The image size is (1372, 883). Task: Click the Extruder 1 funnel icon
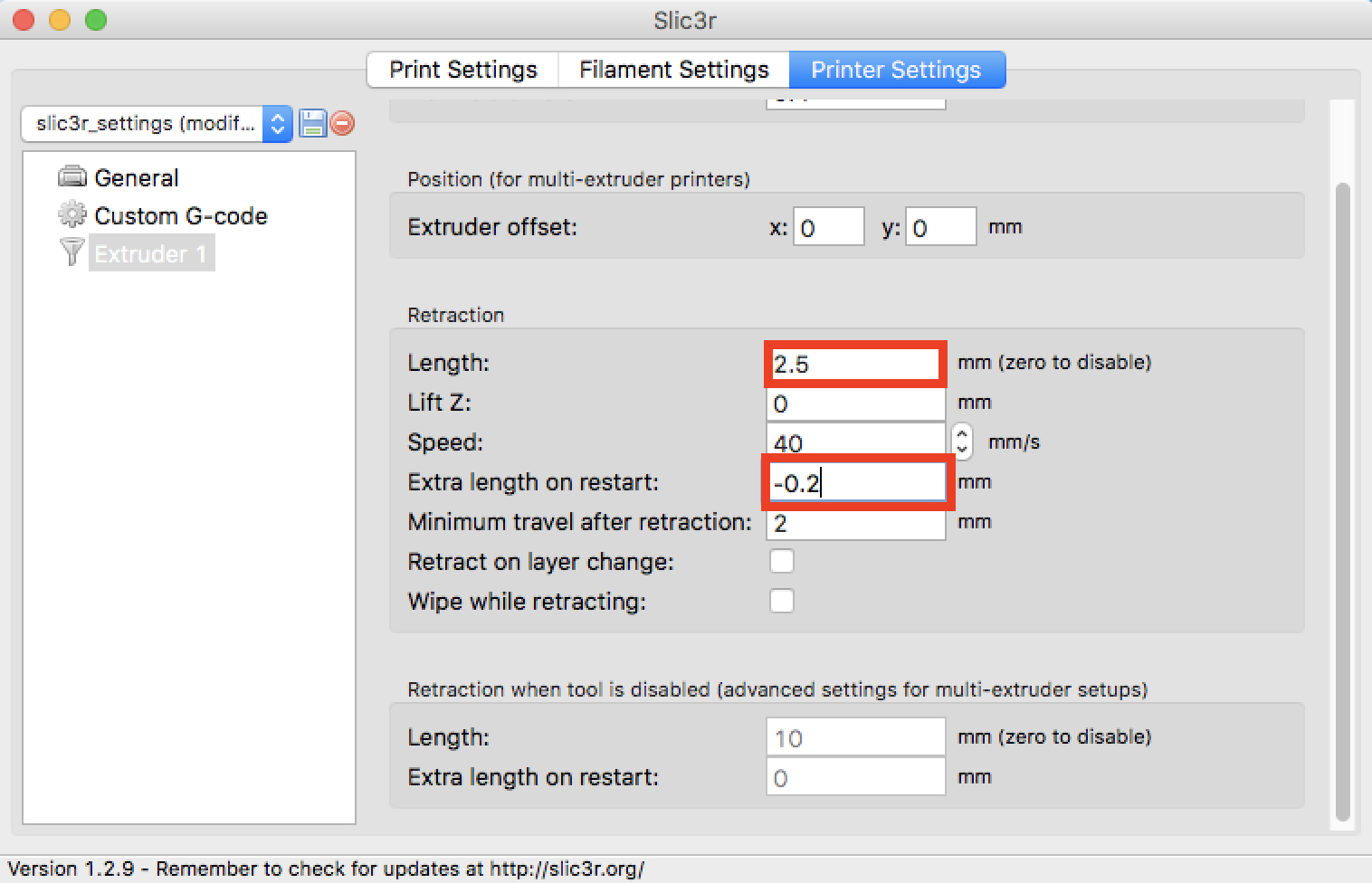[71, 252]
